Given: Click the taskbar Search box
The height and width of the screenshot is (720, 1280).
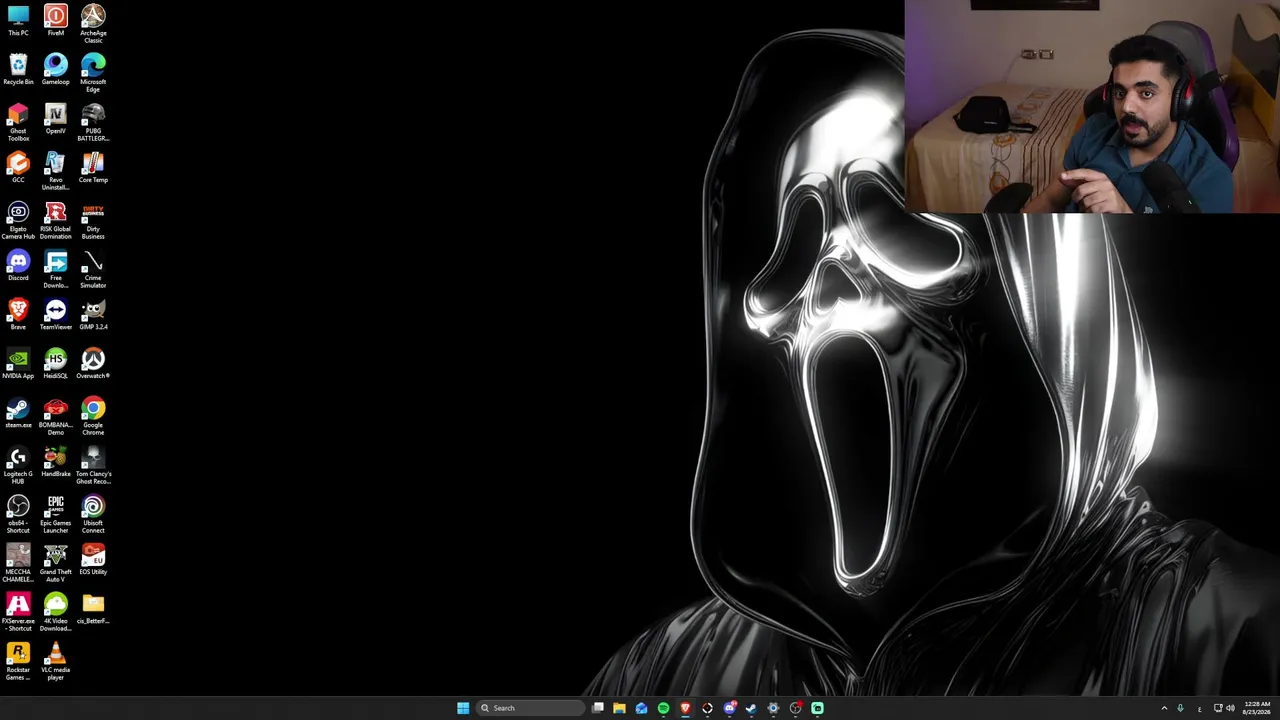Looking at the screenshot, I should [x=528, y=708].
